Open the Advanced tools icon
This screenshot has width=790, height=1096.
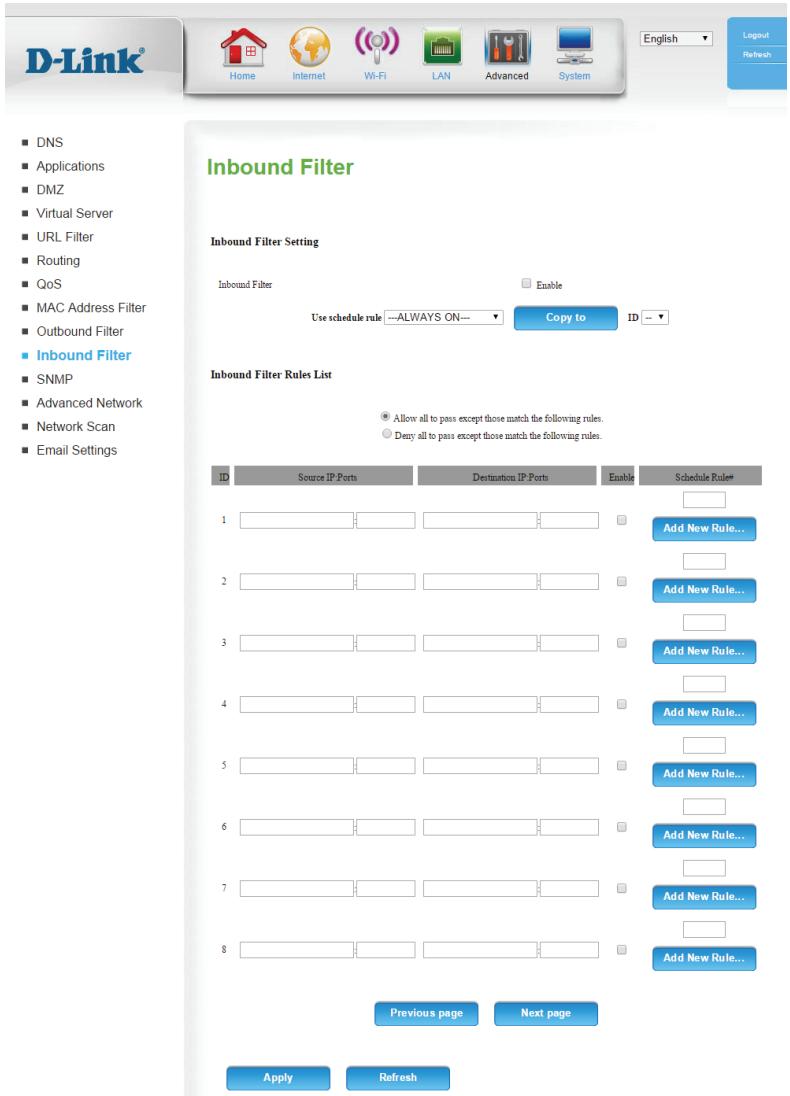tap(507, 48)
